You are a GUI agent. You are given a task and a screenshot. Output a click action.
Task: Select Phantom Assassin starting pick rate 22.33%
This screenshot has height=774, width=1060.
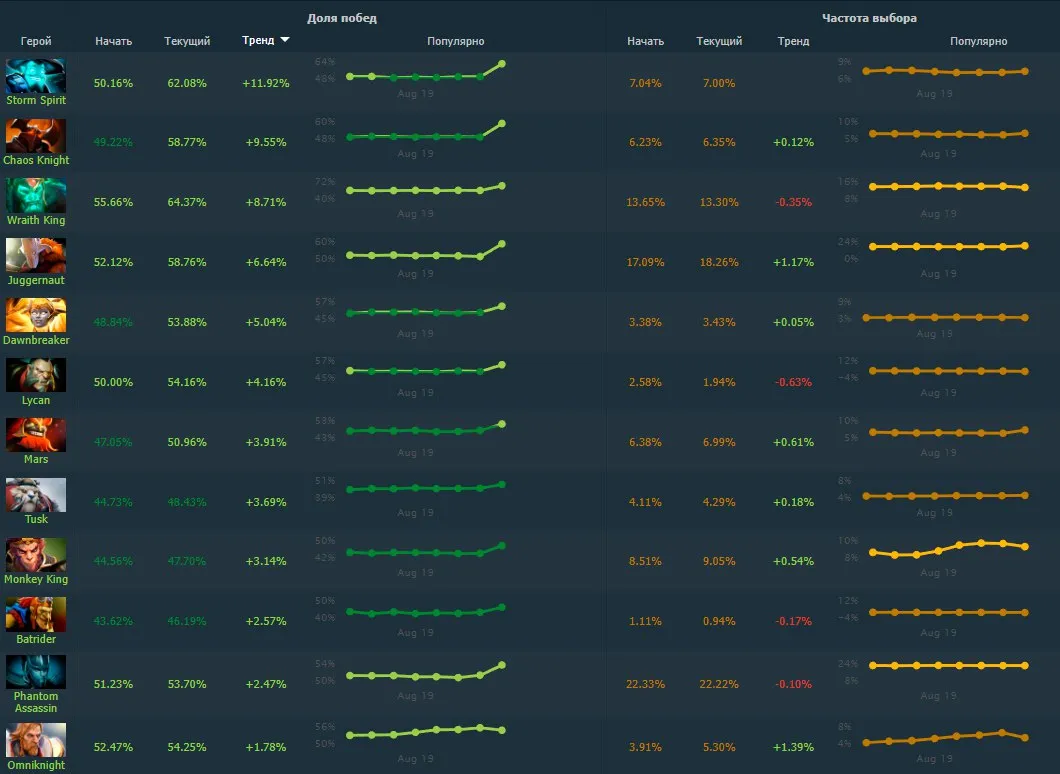pyautogui.click(x=646, y=684)
